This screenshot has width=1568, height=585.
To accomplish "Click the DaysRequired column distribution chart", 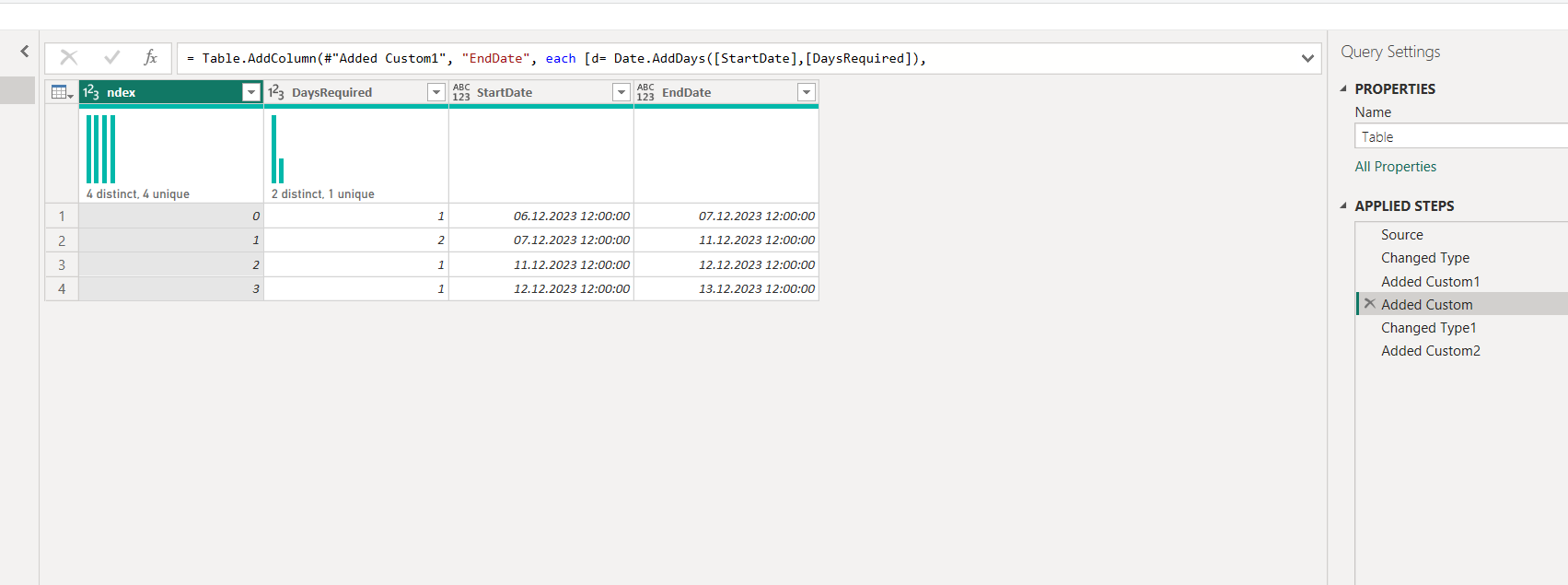I will (x=278, y=149).
